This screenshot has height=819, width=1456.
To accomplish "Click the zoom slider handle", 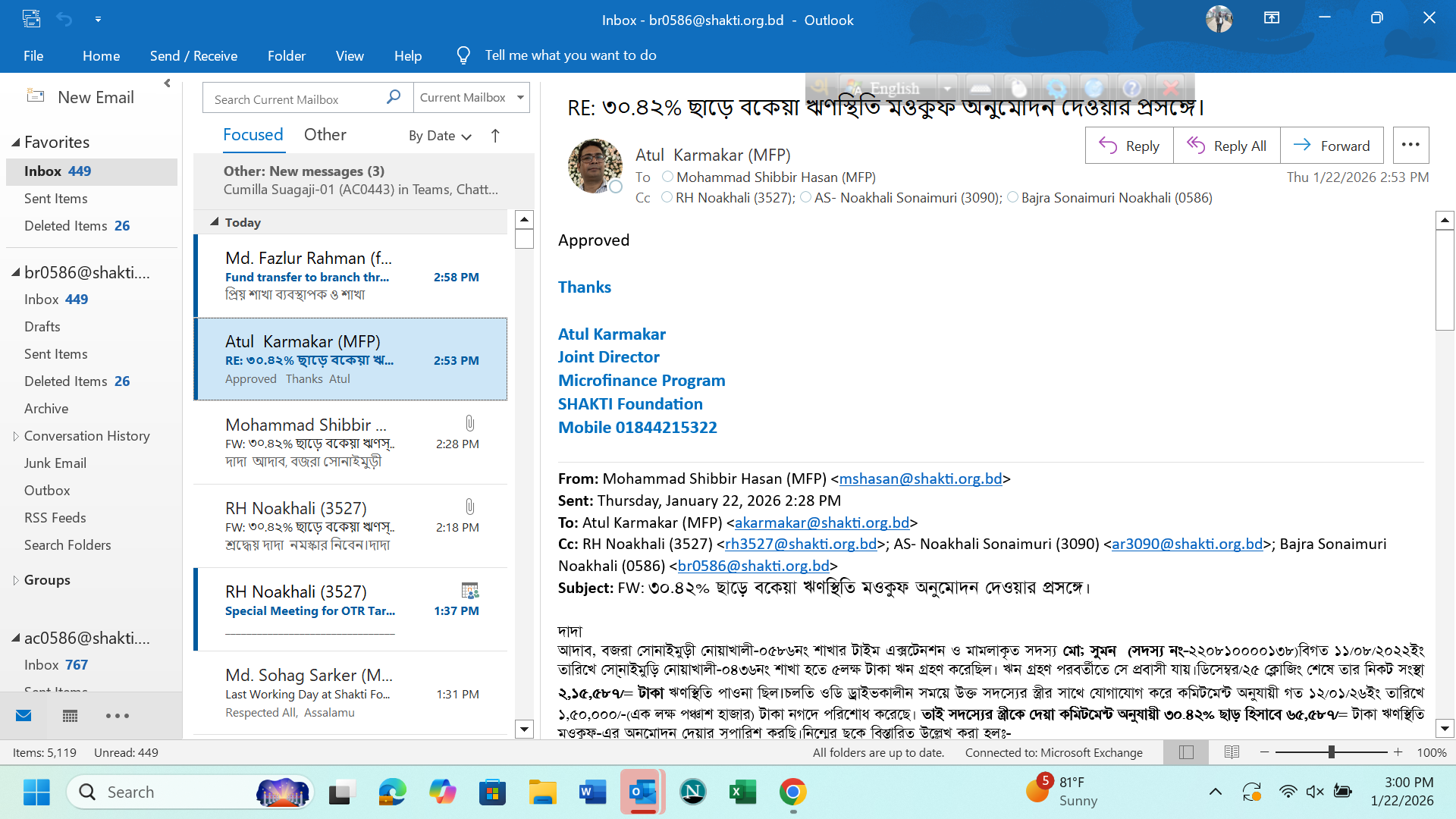I will pos(1331,752).
